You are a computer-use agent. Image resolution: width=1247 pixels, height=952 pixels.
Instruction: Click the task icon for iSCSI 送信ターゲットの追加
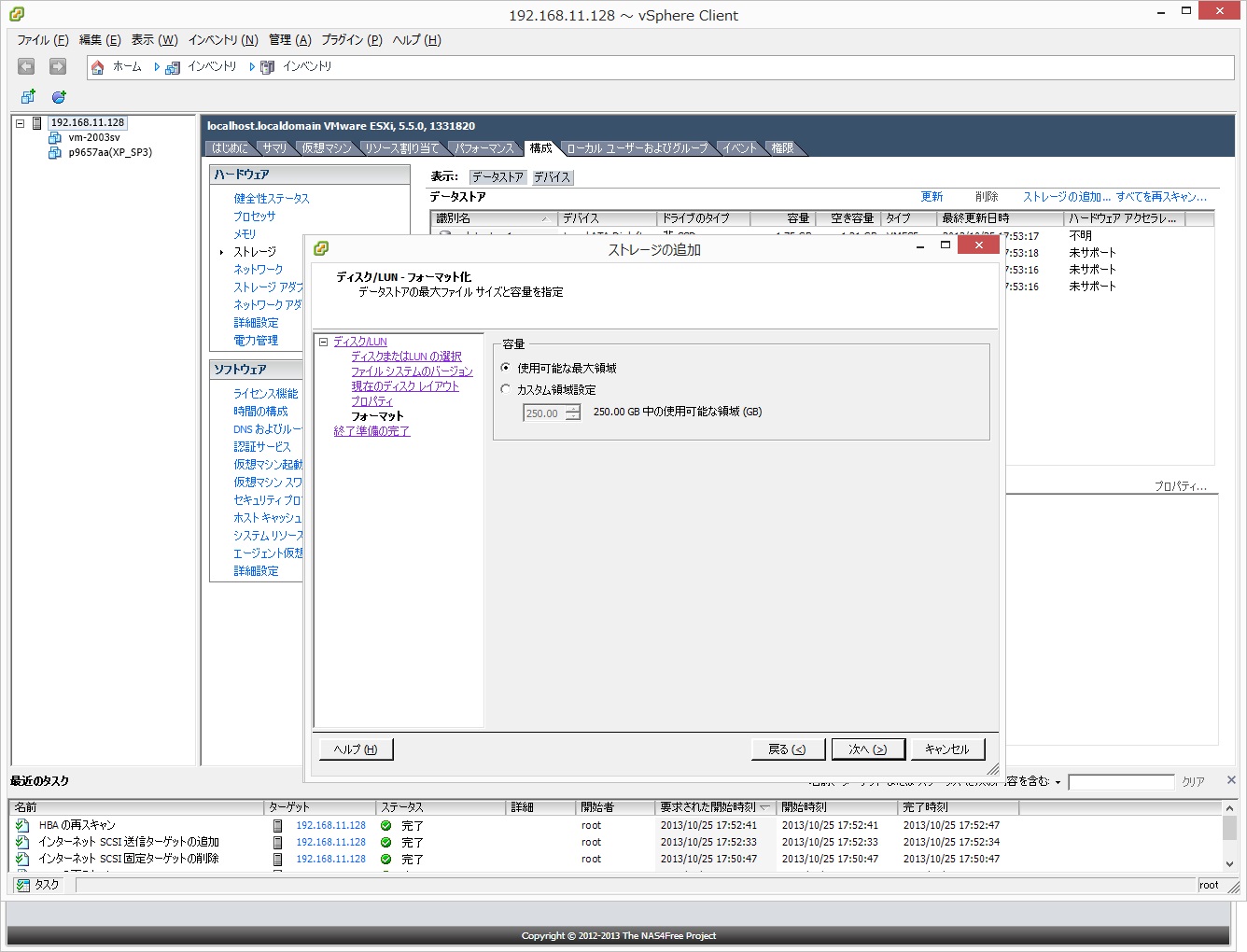22,842
